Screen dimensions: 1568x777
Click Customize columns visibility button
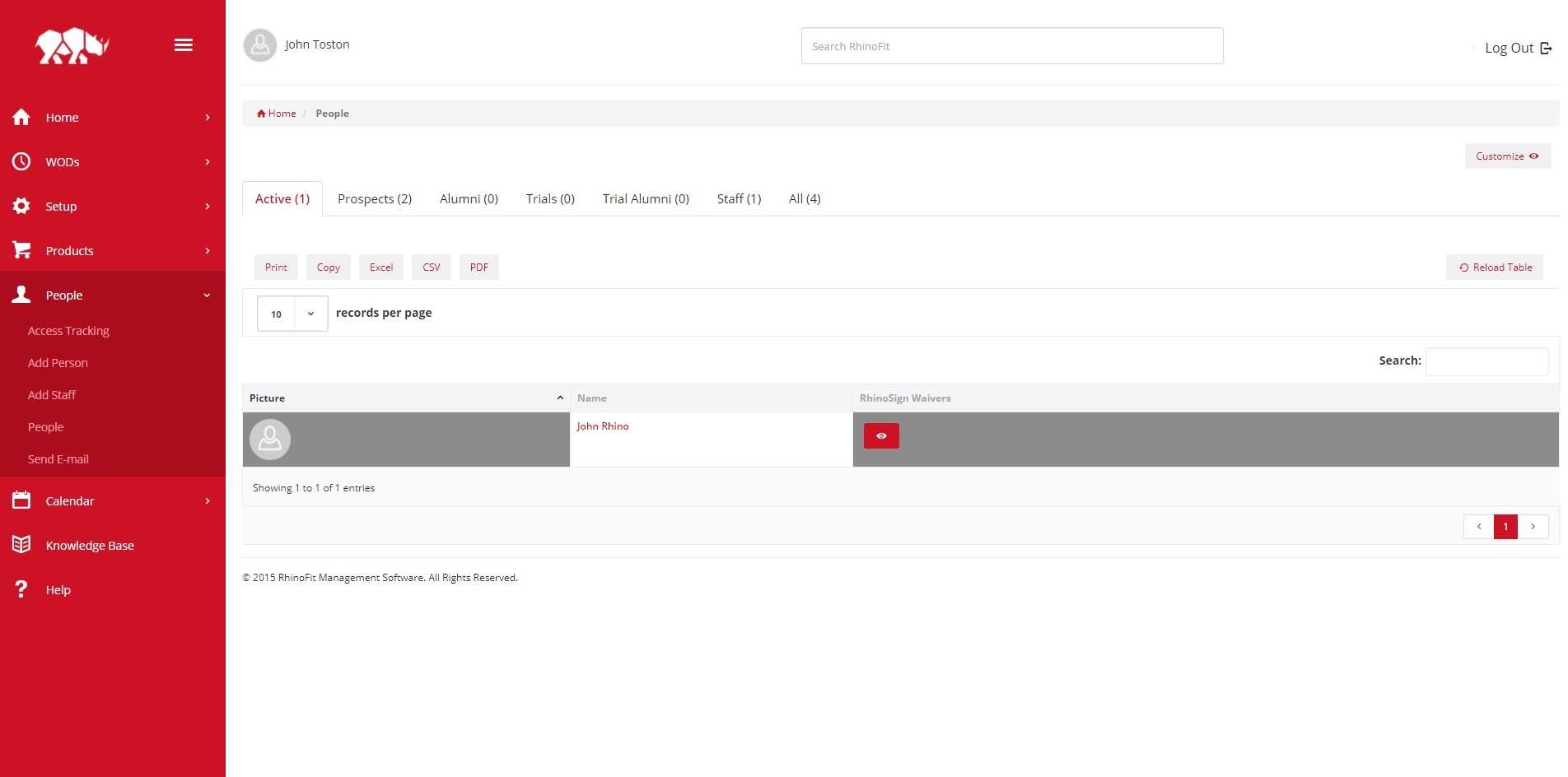1506,156
